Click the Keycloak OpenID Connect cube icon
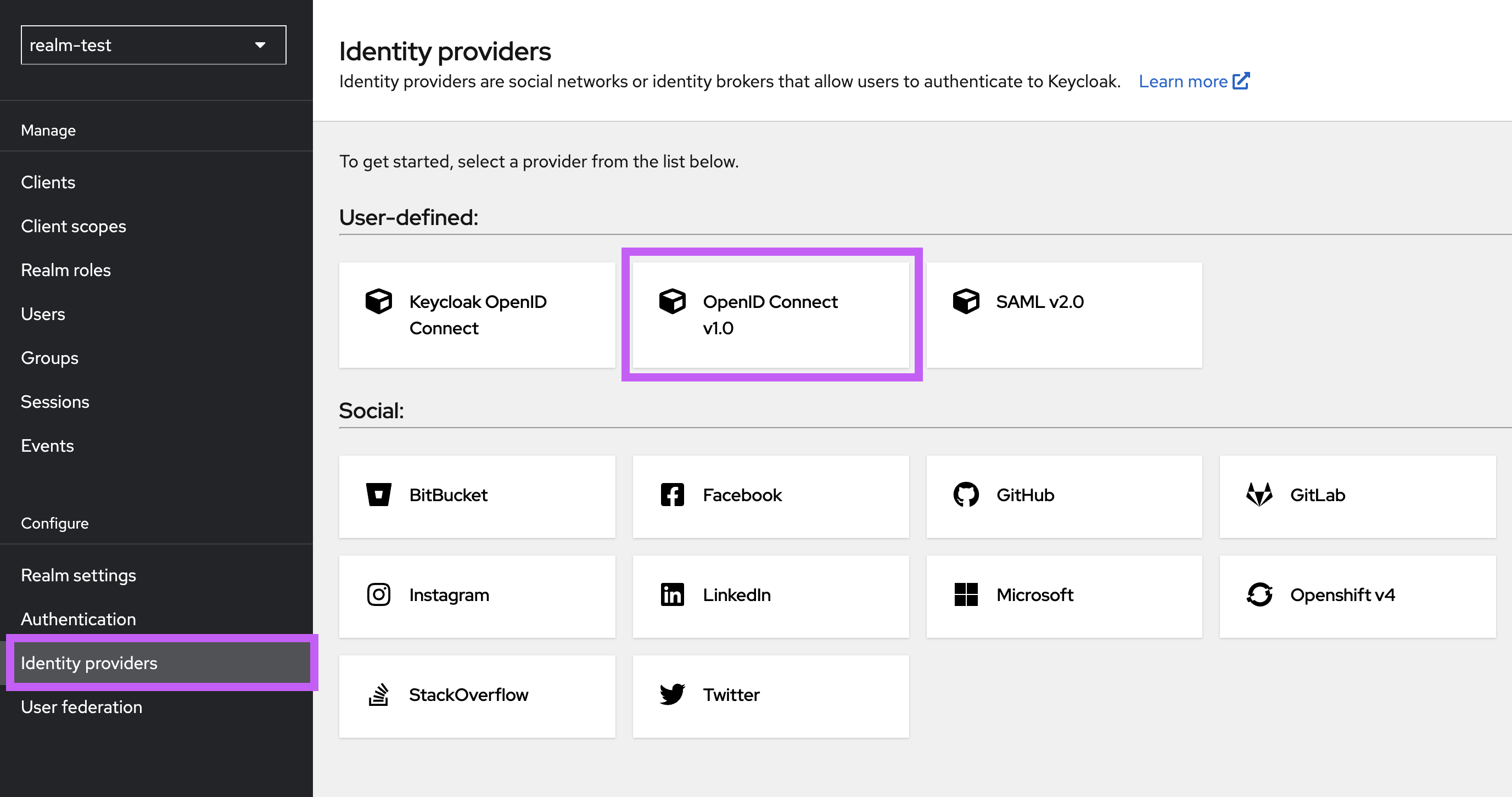Screen dimensions: 1512x797 pyautogui.click(x=379, y=302)
